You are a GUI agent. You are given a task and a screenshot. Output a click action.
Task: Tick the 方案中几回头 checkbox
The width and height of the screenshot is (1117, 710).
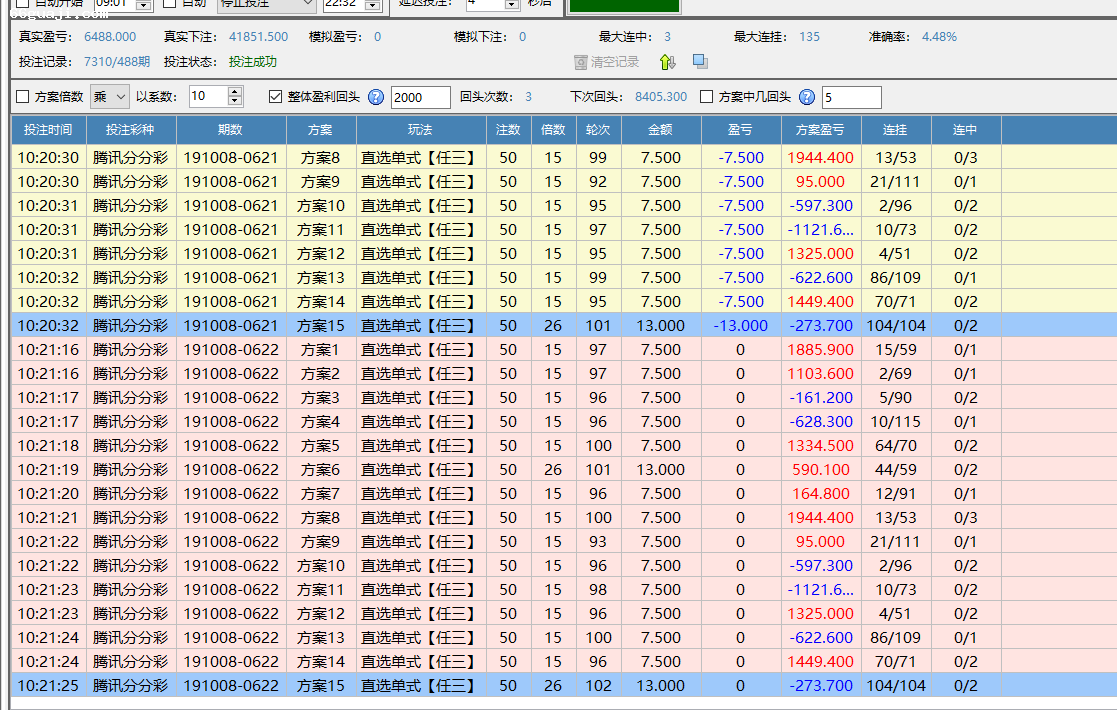[x=707, y=97]
